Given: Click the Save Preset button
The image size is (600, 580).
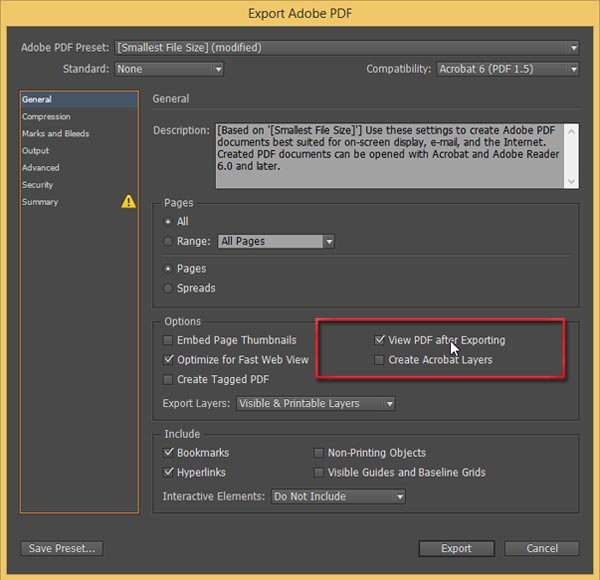Looking at the screenshot, I should [62, 548].
